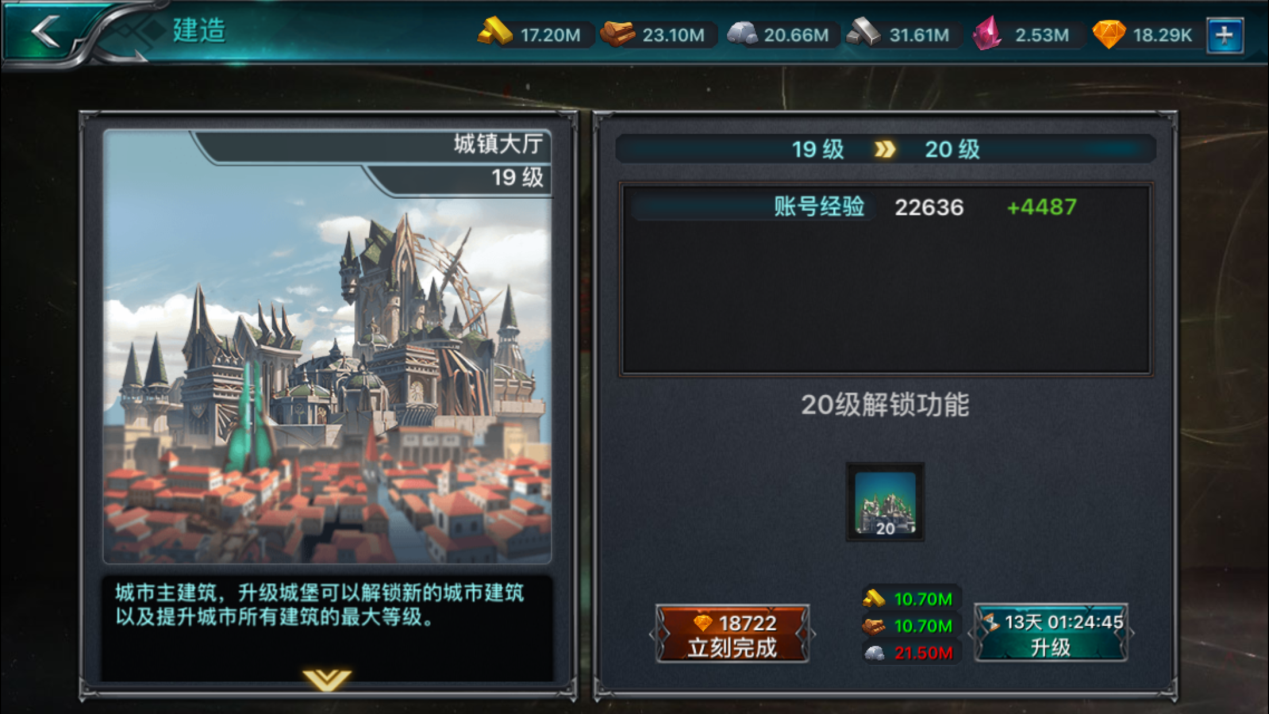Click 立刻完成 instant finish button
This screenshot has height=714, width=1269.
click(732, 634)
